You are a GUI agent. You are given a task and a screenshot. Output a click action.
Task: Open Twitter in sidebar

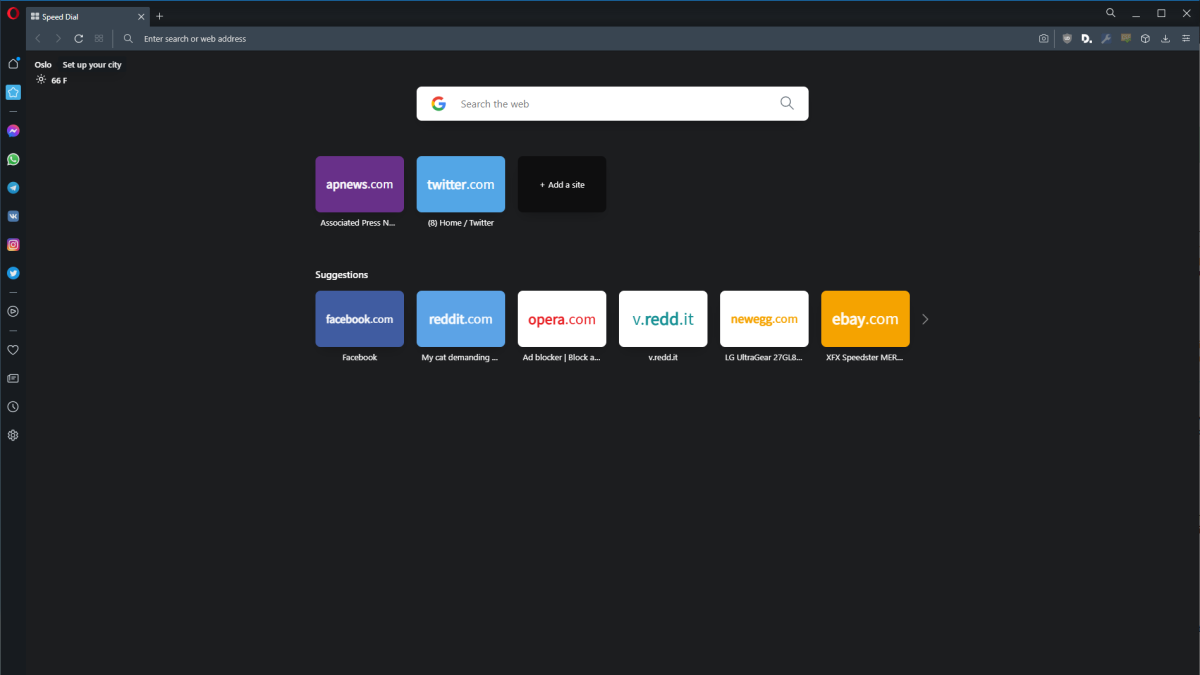click(13, 272)
